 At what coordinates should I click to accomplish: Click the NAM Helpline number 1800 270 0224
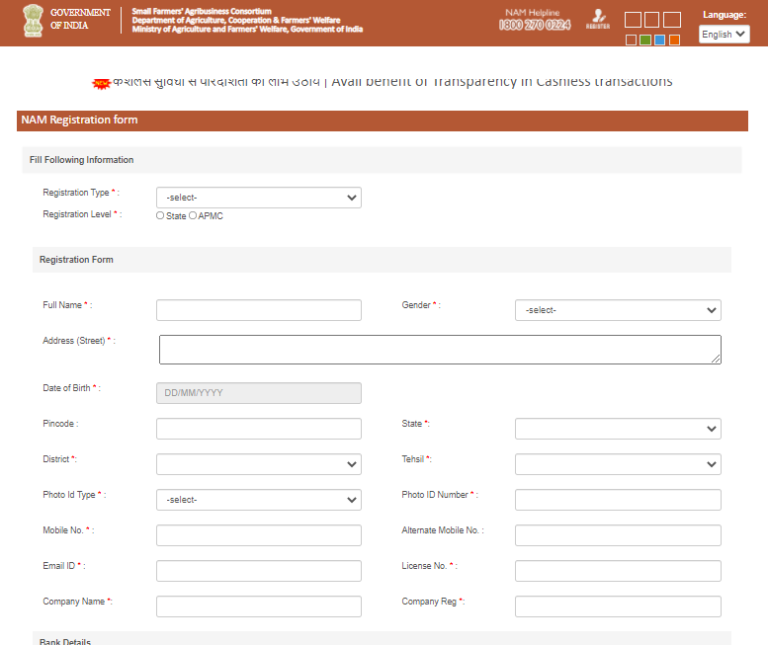(x=534, y=25)
